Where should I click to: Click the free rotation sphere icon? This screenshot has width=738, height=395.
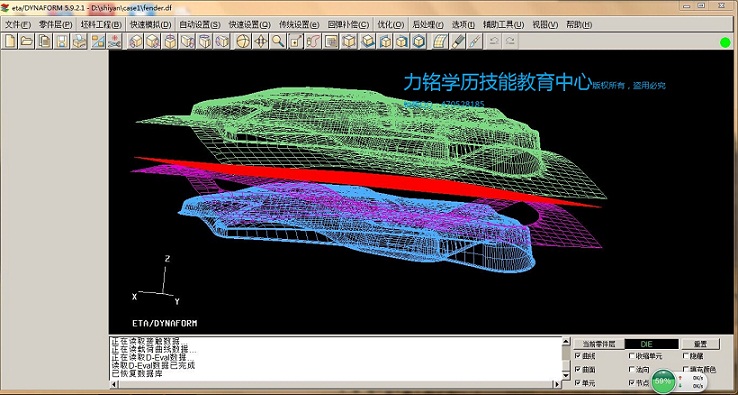coord(243,41)
